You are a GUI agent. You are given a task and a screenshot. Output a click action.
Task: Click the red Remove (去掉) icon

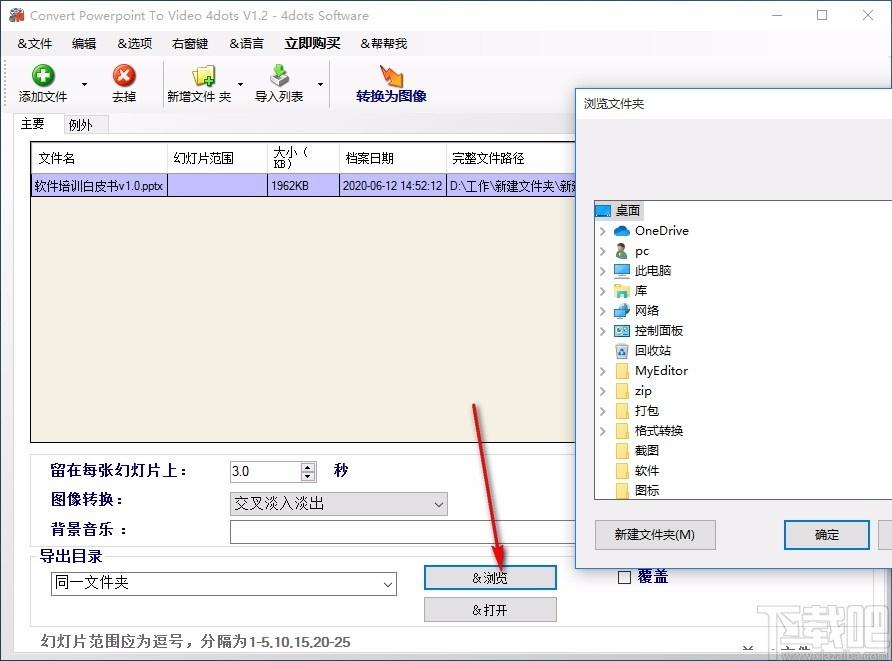coord(124,75)
